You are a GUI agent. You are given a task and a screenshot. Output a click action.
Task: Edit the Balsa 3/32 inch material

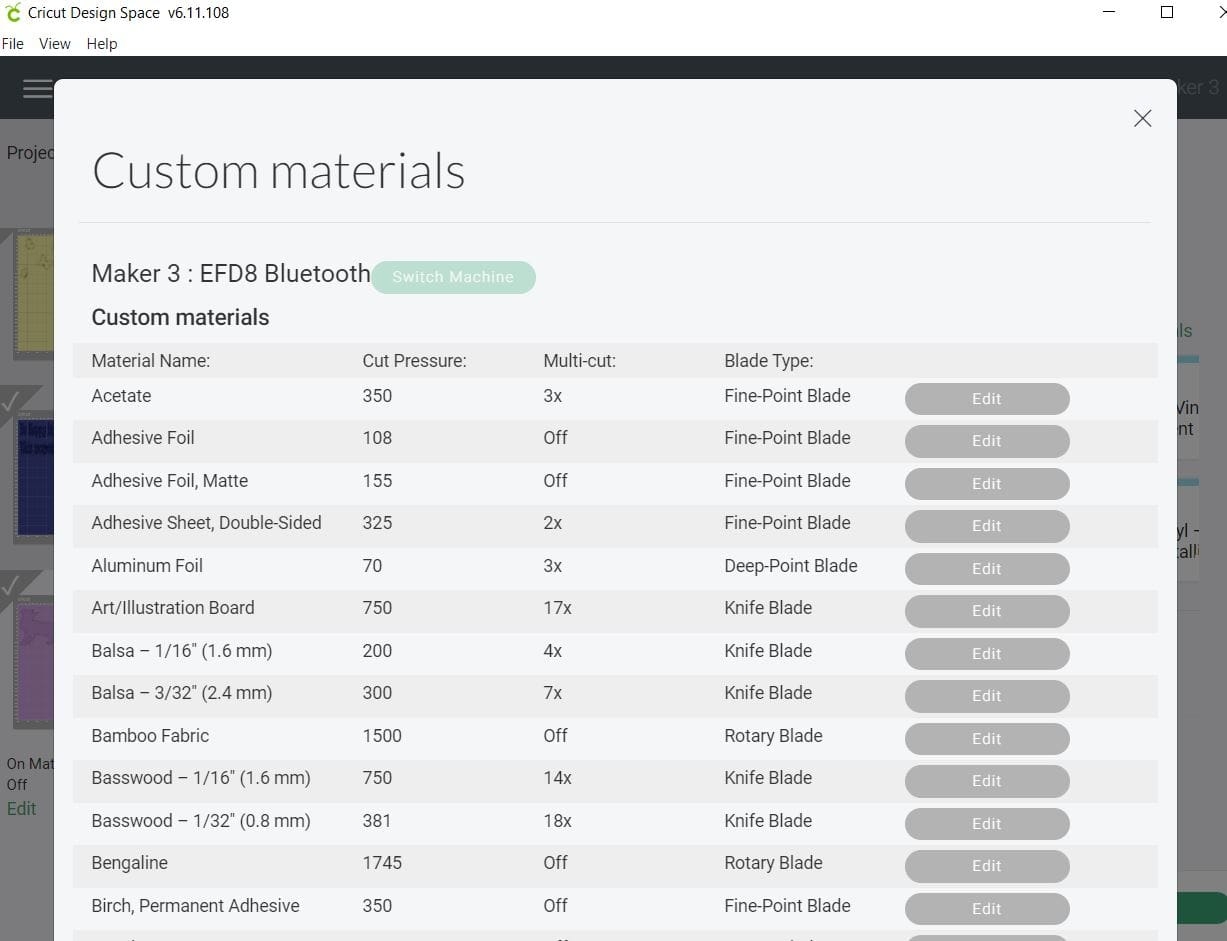pyautogui.click(x=986, y=696)
